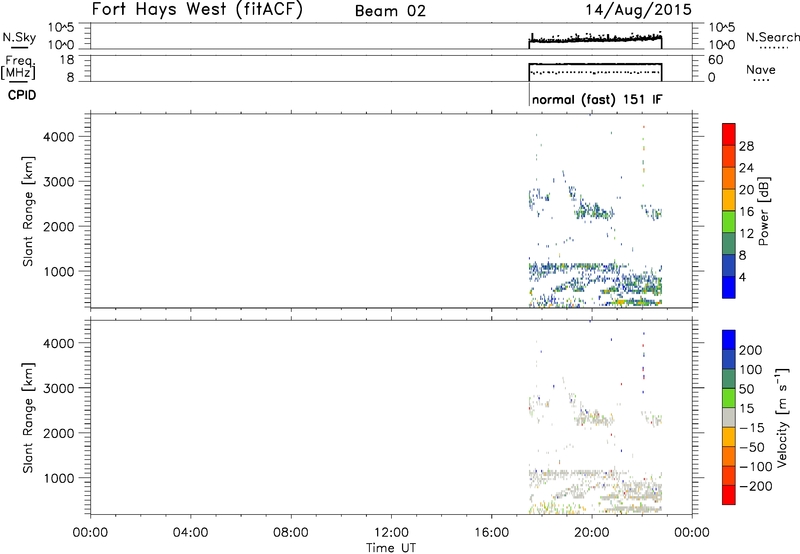Image resolution: width=800 pixels, height=554 pixels.
Task: Click the '-100' tick on the Velocity color bar
Action: pos(756,467)
